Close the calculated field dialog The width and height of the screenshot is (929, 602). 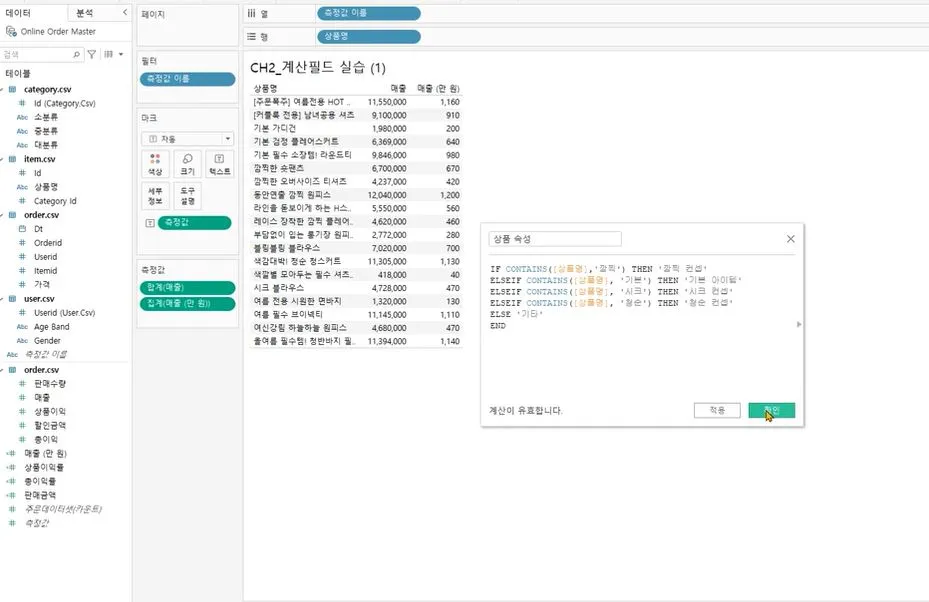(790, 239)
